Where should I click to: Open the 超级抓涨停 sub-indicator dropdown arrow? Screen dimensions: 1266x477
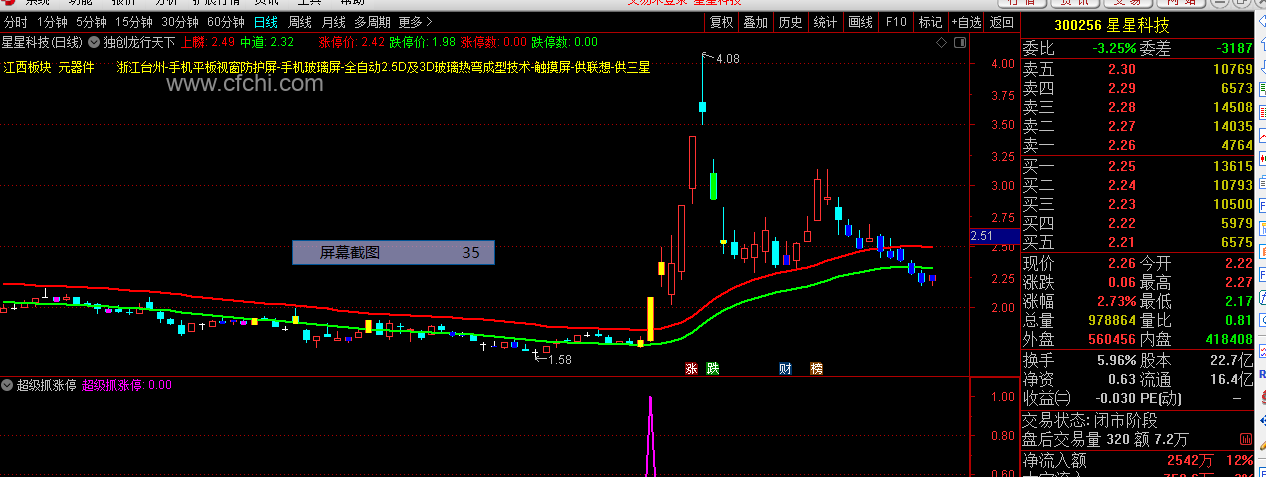point(8,385)
